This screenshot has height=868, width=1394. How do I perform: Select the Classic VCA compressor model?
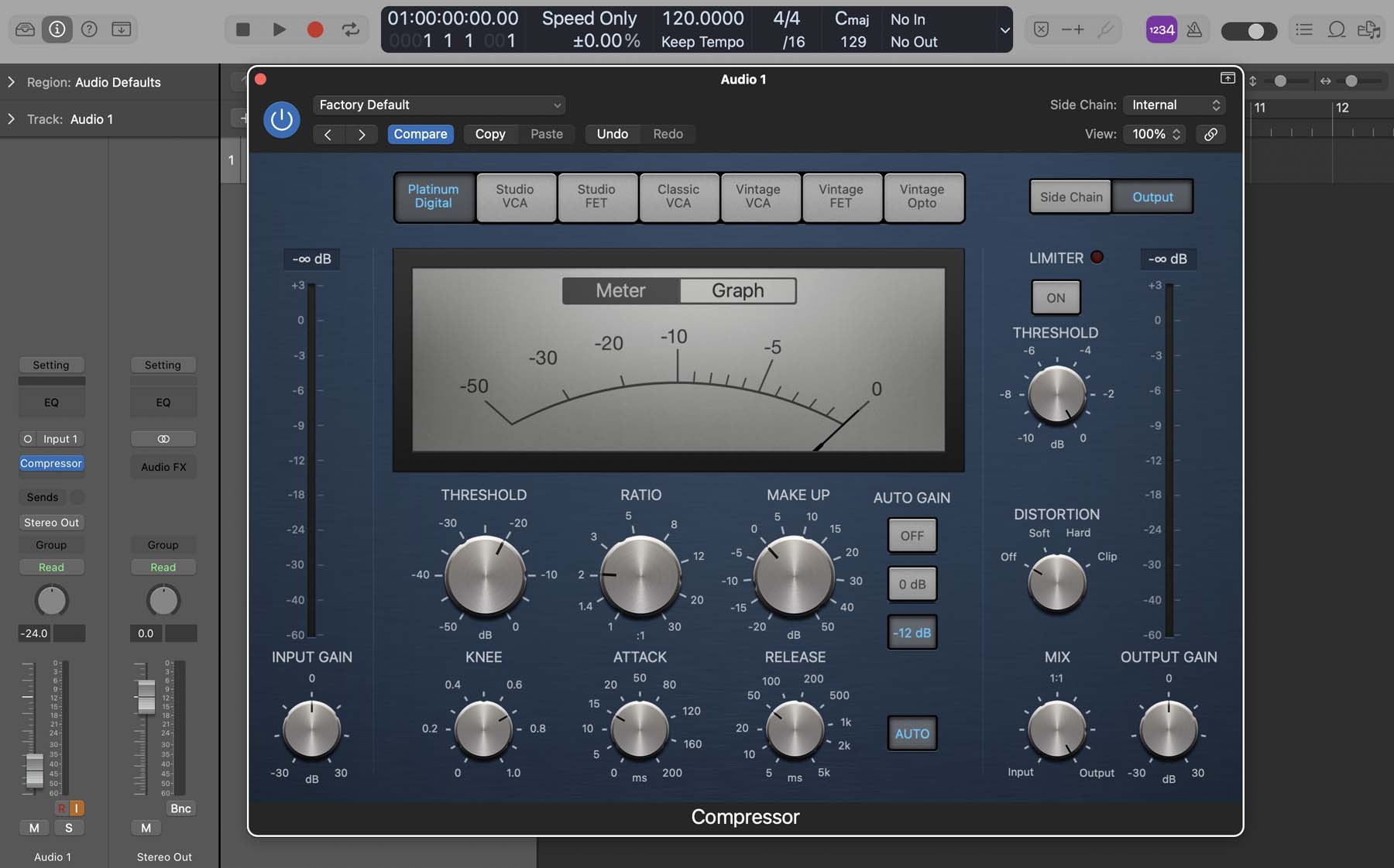(x=678, y=197)
